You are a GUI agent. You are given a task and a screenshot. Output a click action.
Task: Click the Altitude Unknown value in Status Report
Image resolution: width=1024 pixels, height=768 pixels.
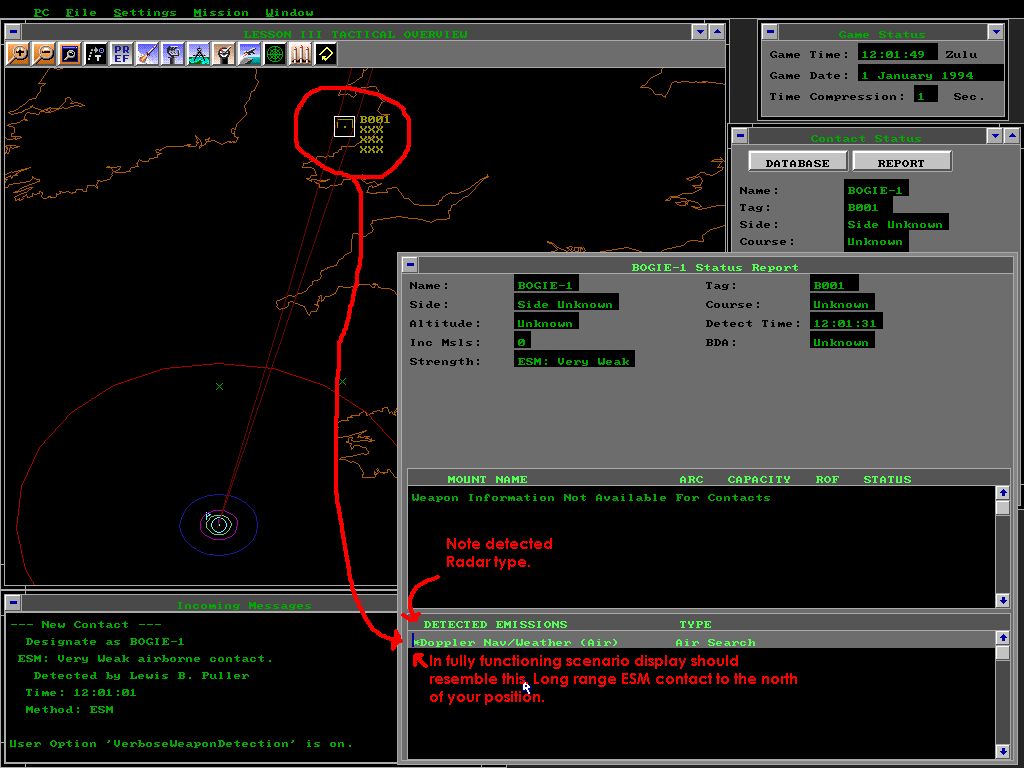(x=545, y=323)
